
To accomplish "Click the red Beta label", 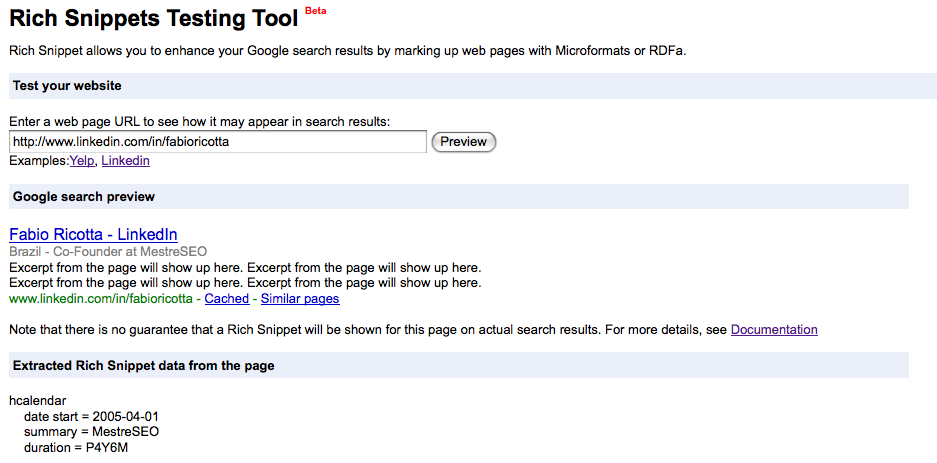I will pyautogui.click(x=315, y=10).
